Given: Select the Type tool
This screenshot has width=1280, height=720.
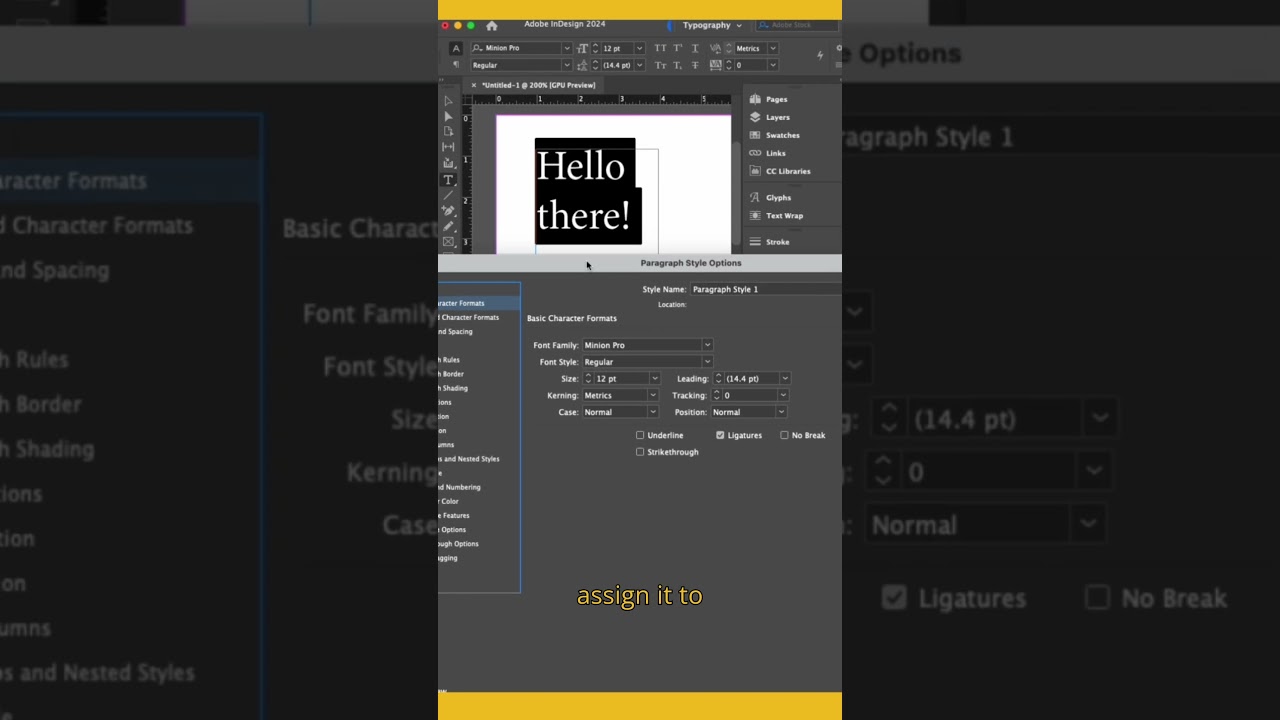Looking at the screenshot, I should tap(448, 179).
